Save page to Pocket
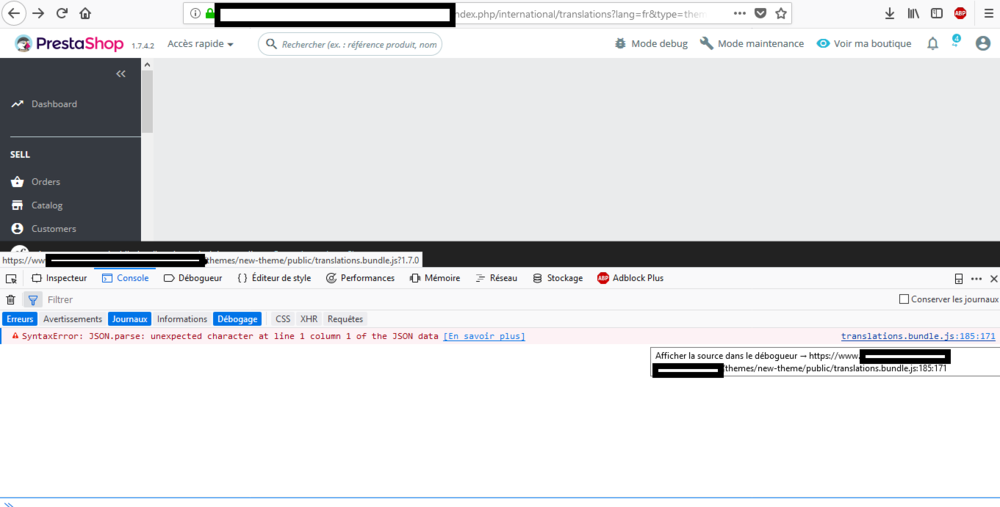1000x507 pixels. [x=760, y=13]
